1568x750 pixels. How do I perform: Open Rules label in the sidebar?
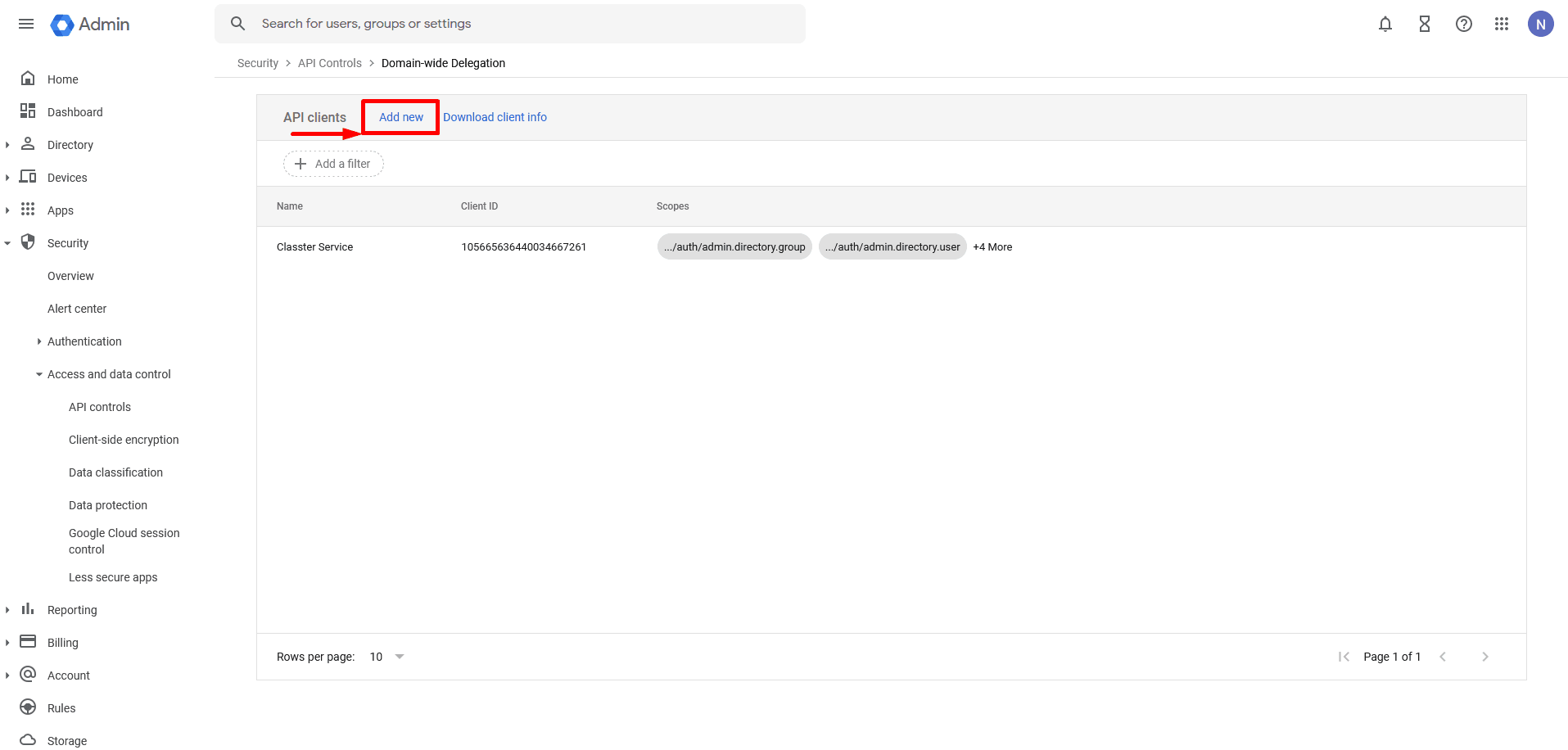pyautogui.click(x=61, y=708)
